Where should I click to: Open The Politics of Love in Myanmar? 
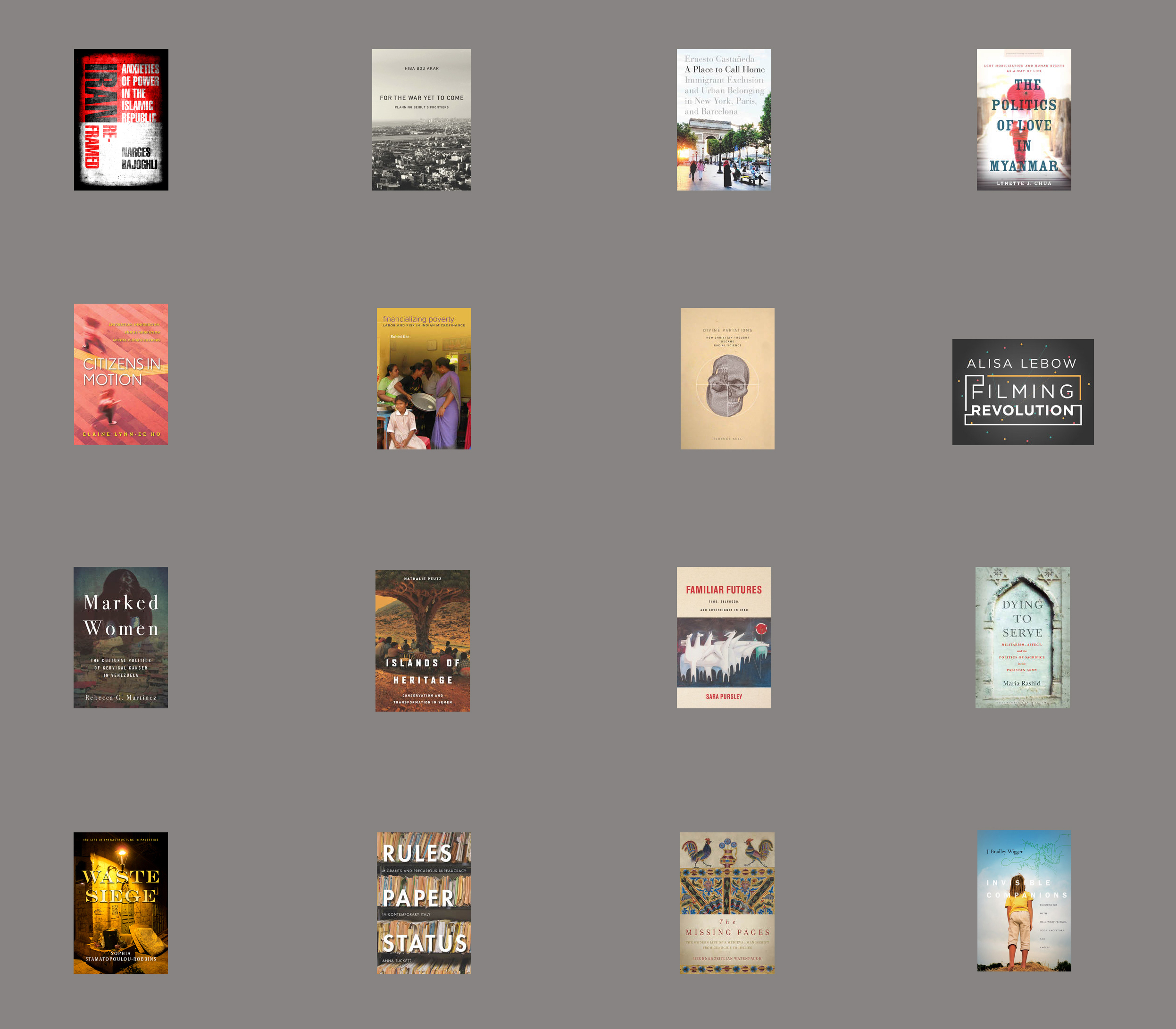click(x=1024, y=119)
